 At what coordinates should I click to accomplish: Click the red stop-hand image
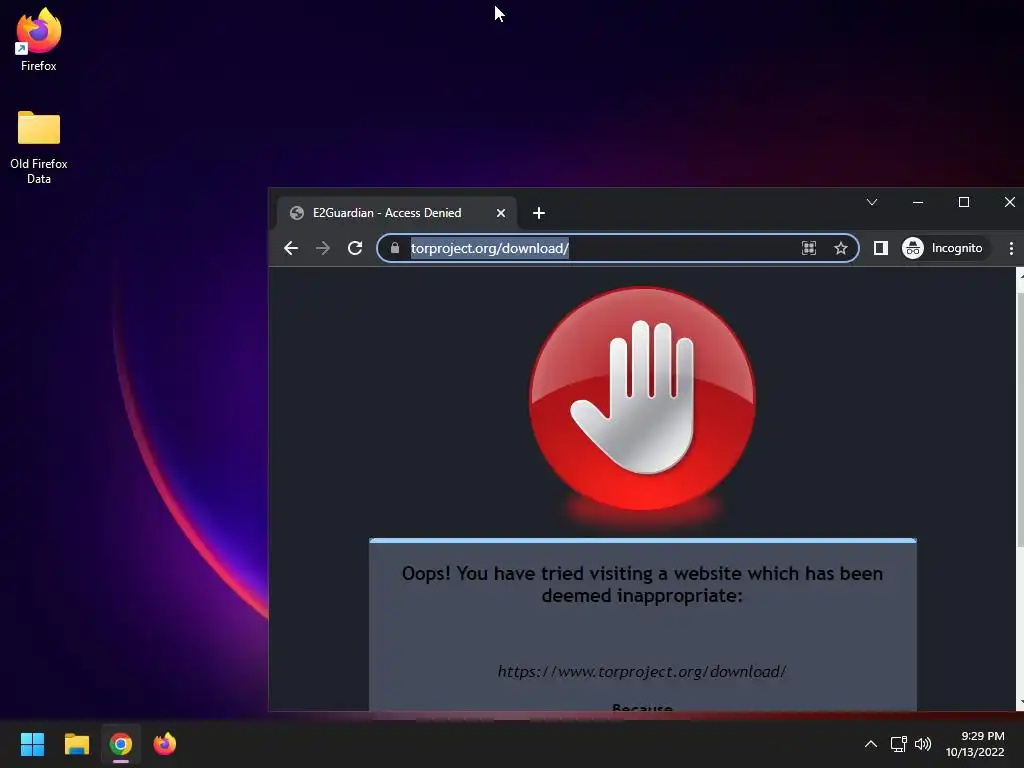coord(643,398)
